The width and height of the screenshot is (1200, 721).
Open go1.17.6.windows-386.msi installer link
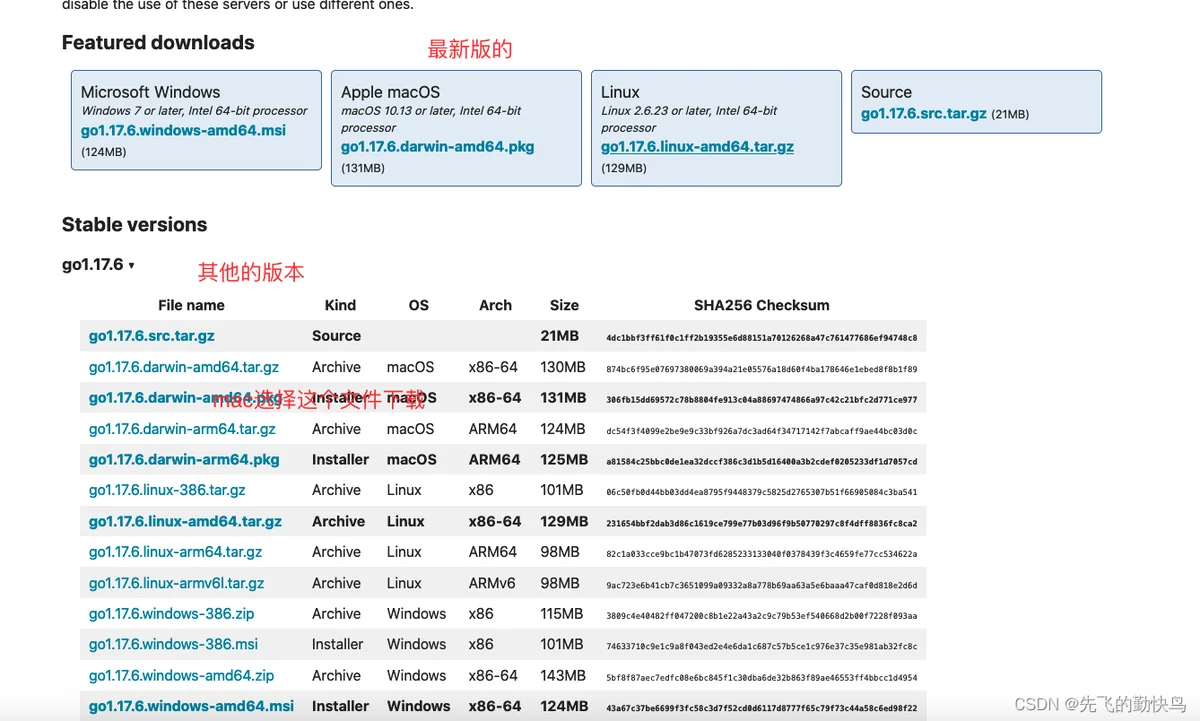coord(173,644)
